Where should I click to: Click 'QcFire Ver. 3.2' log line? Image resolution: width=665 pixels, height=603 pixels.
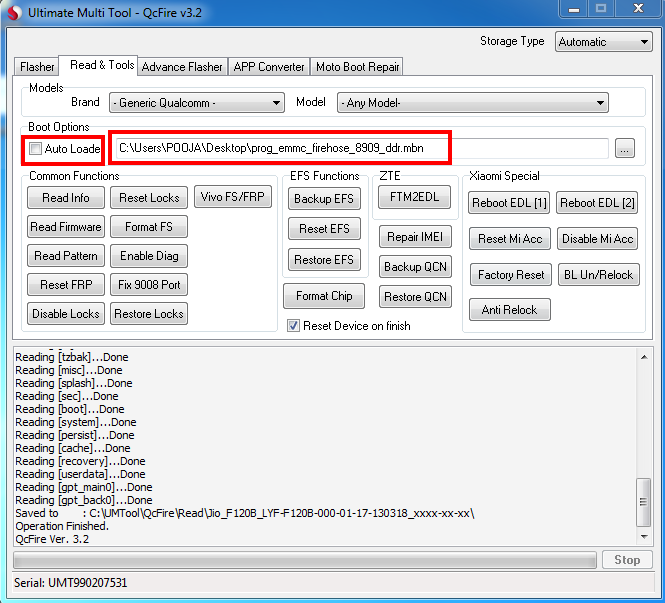click(x=52, y=539)
